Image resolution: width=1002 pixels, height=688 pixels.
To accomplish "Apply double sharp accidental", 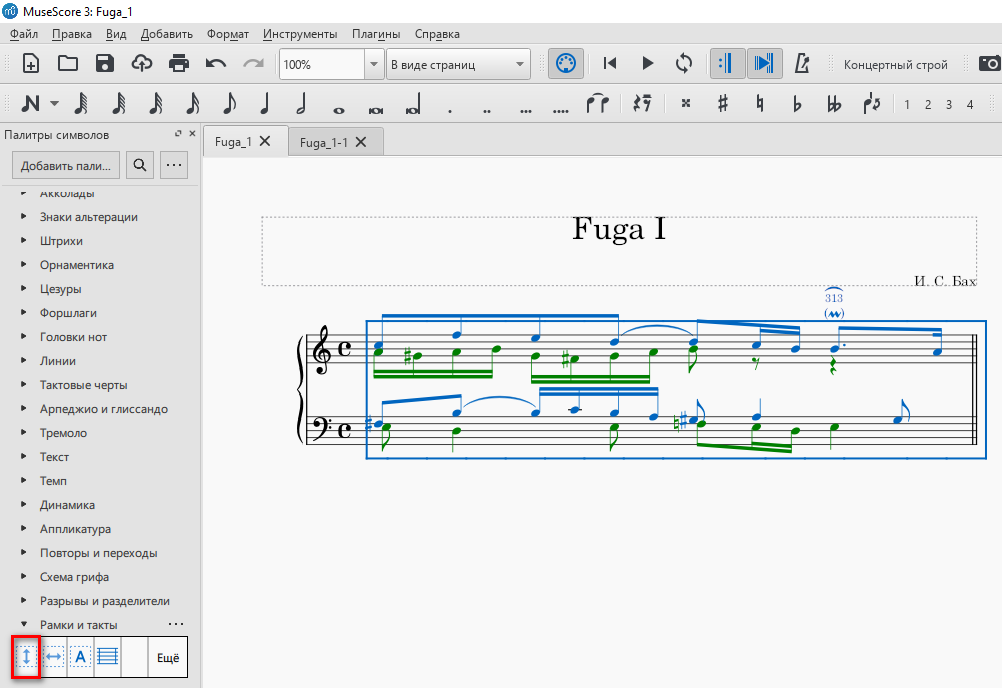I will (686, 103).
